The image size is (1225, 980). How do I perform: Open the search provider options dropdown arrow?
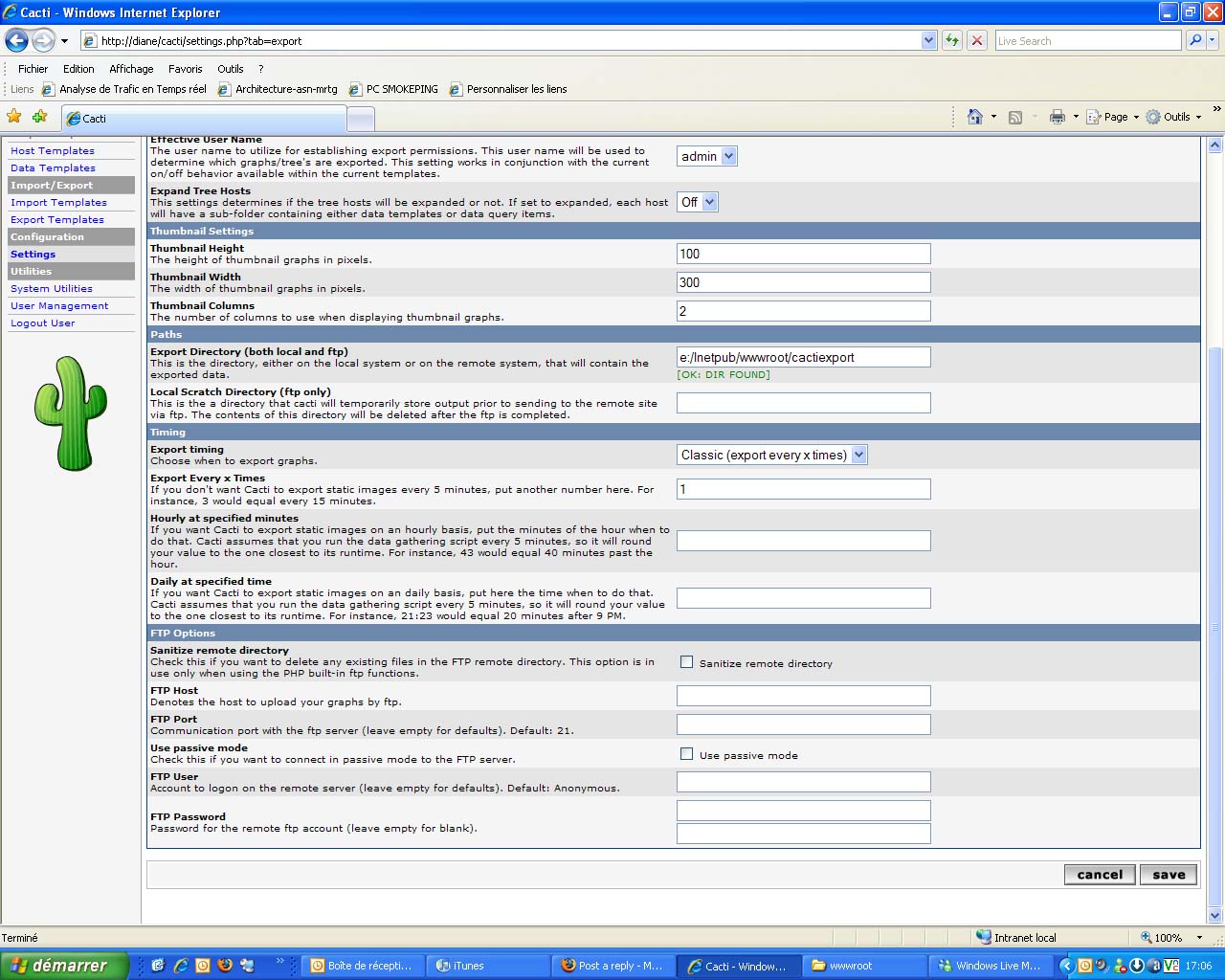(1213, 40)
